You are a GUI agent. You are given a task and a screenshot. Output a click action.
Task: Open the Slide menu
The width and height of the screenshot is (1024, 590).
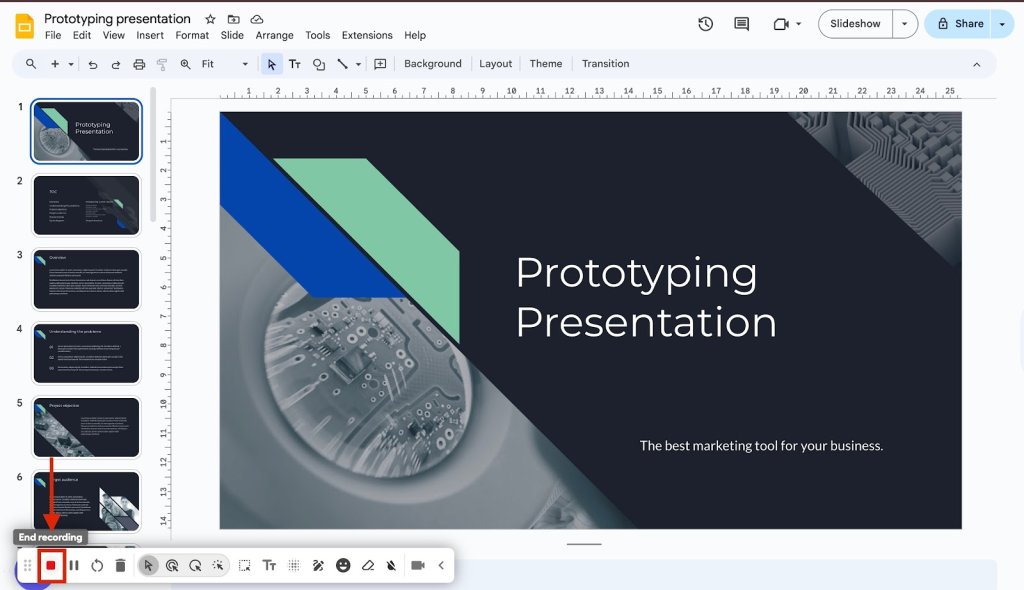[232, 35]
